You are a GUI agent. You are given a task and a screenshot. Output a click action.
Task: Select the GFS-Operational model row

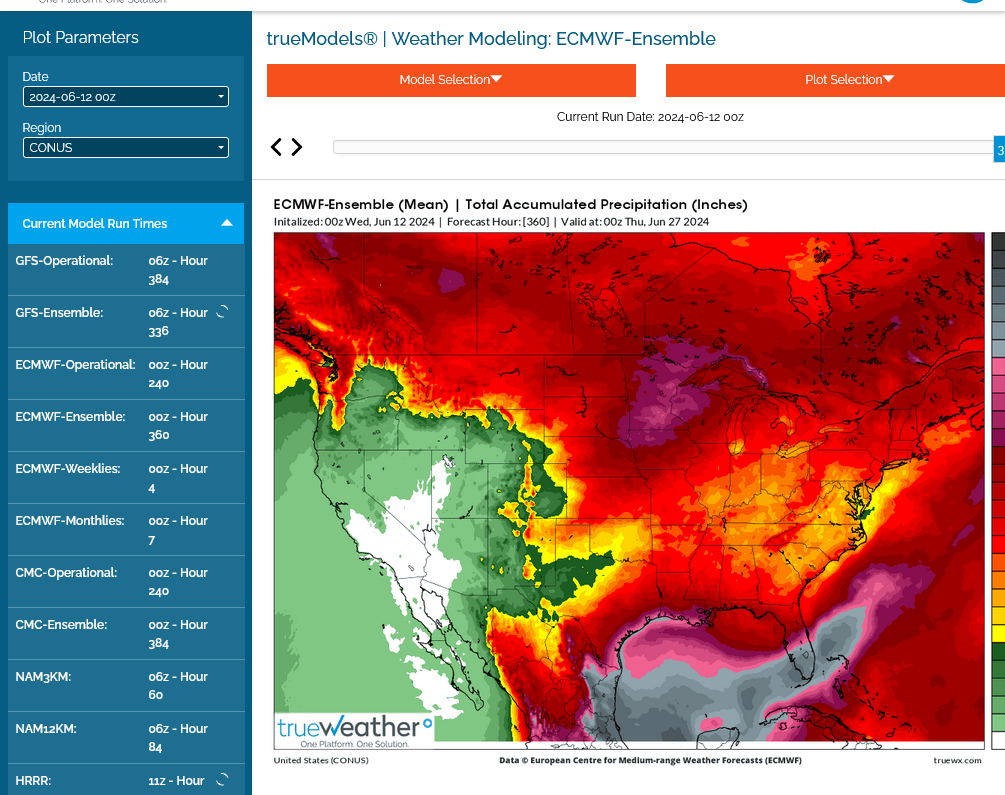click(x=126, y=270)
